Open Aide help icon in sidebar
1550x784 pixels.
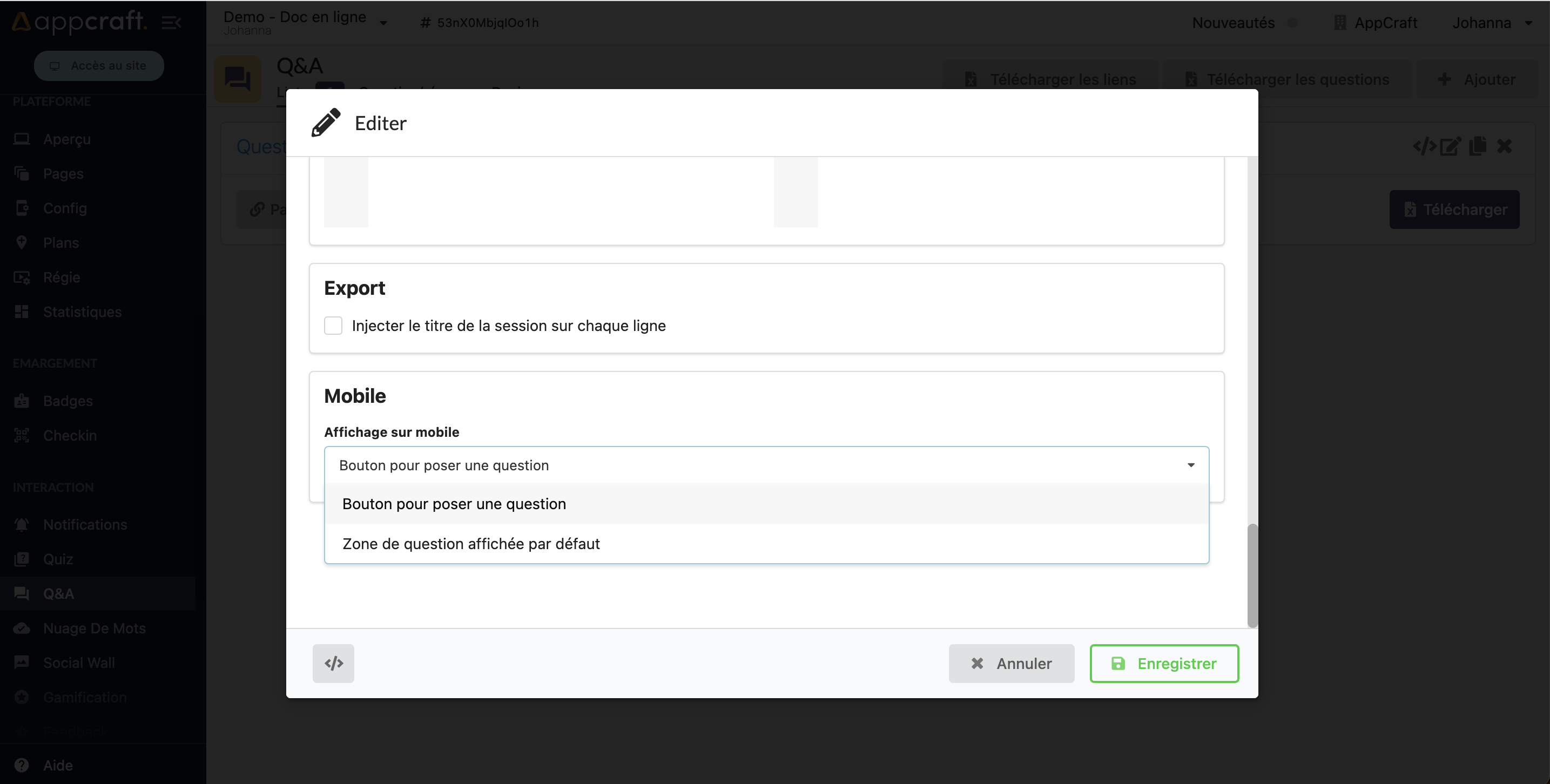[x=22, y=765]
